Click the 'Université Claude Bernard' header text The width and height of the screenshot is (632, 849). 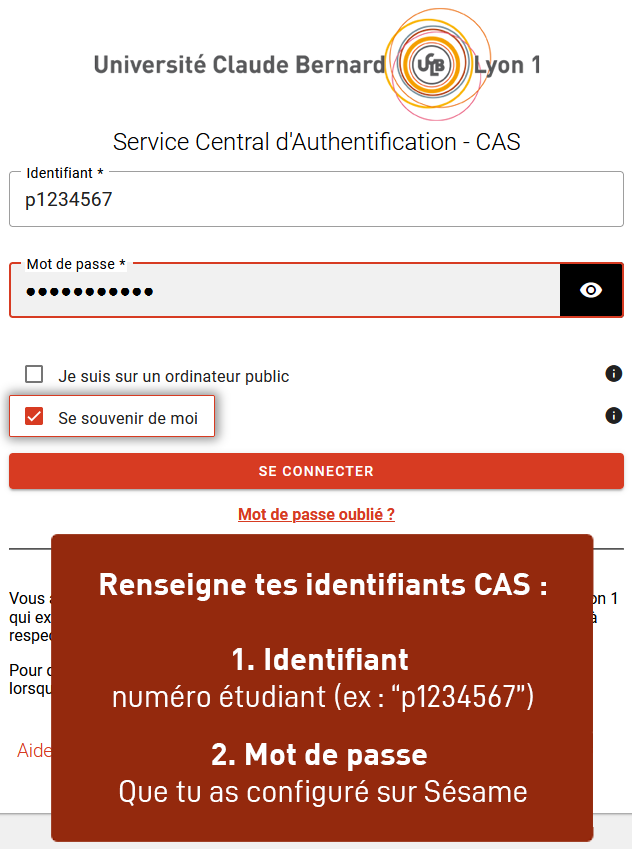[239, 65]
